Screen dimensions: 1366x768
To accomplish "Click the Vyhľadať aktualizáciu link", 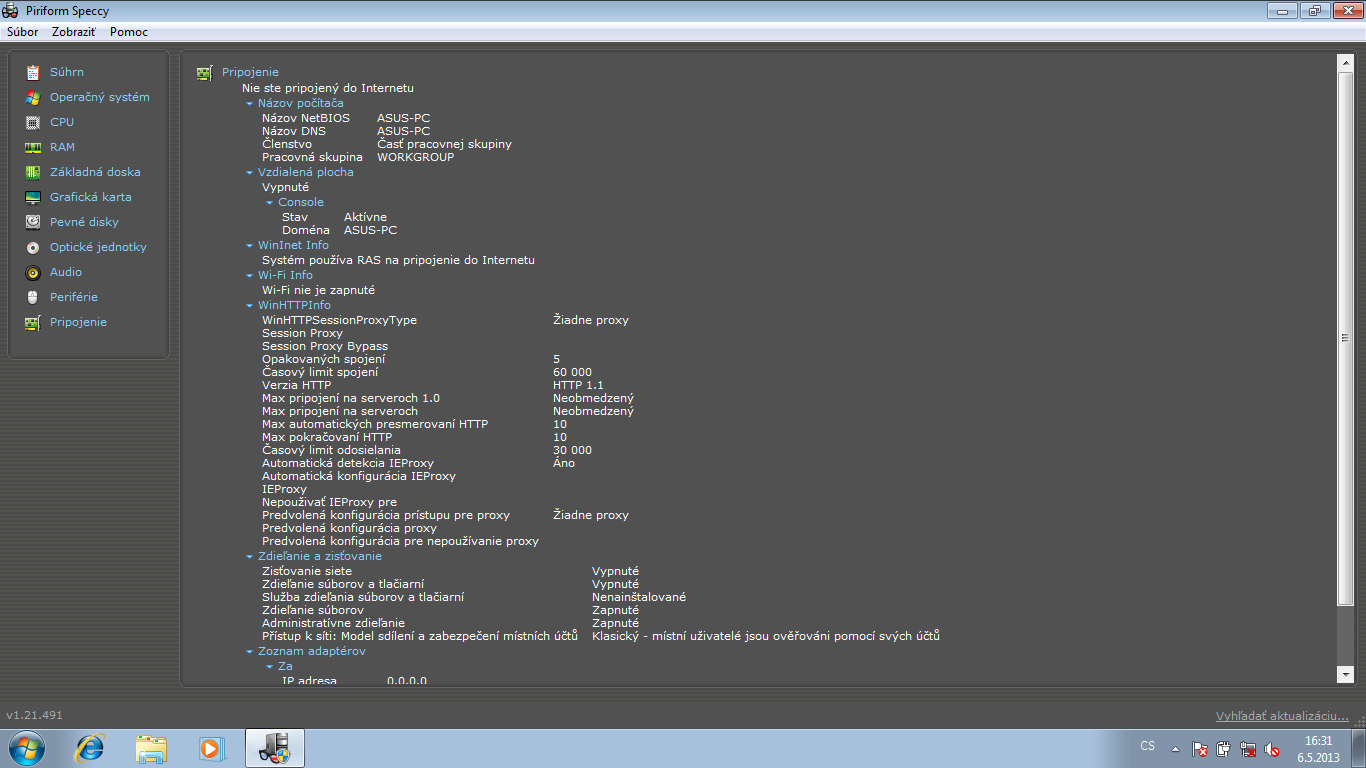I will pos(1282,716).
